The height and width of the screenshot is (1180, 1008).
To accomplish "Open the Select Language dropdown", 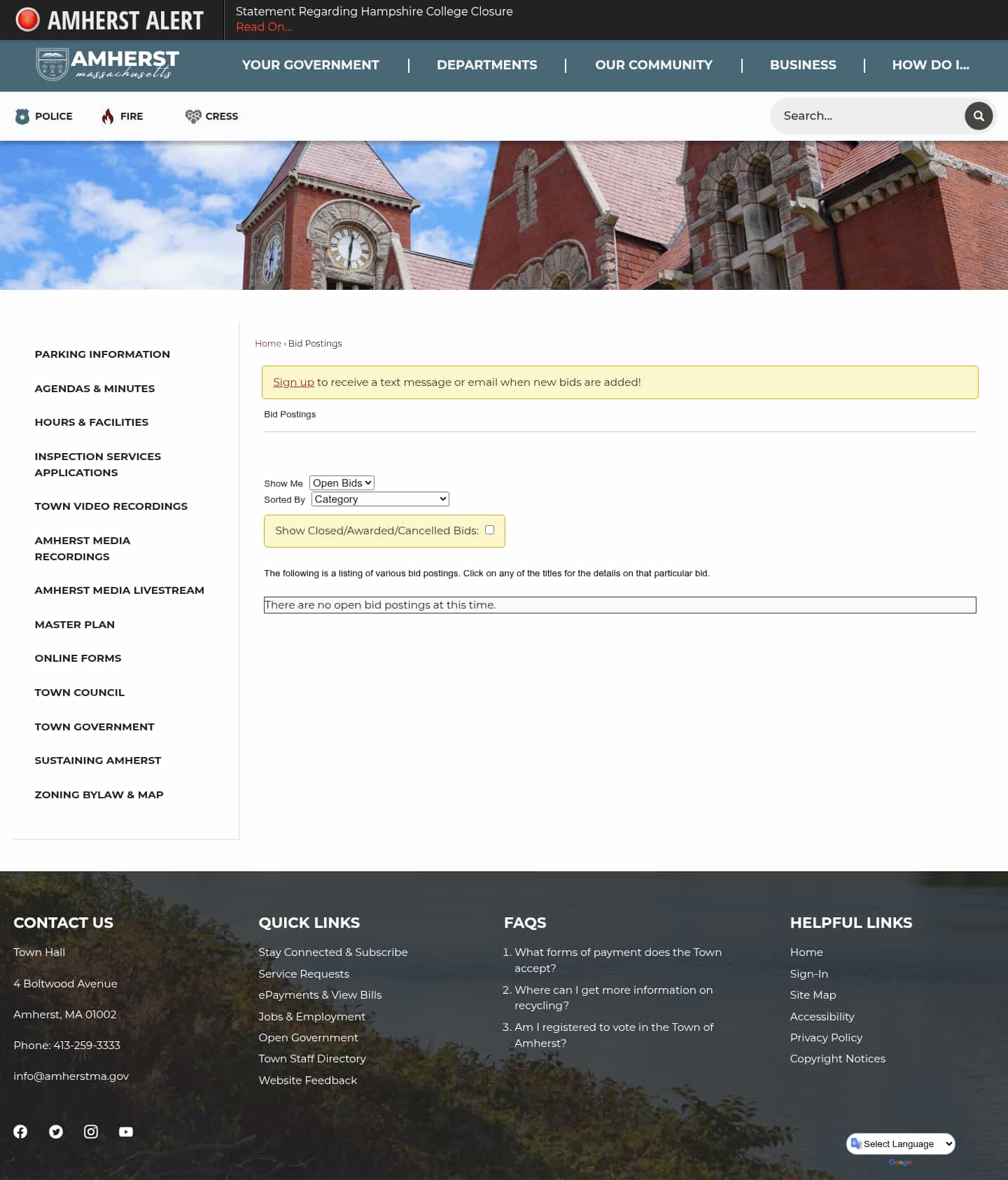I will tap(901, 1144).
